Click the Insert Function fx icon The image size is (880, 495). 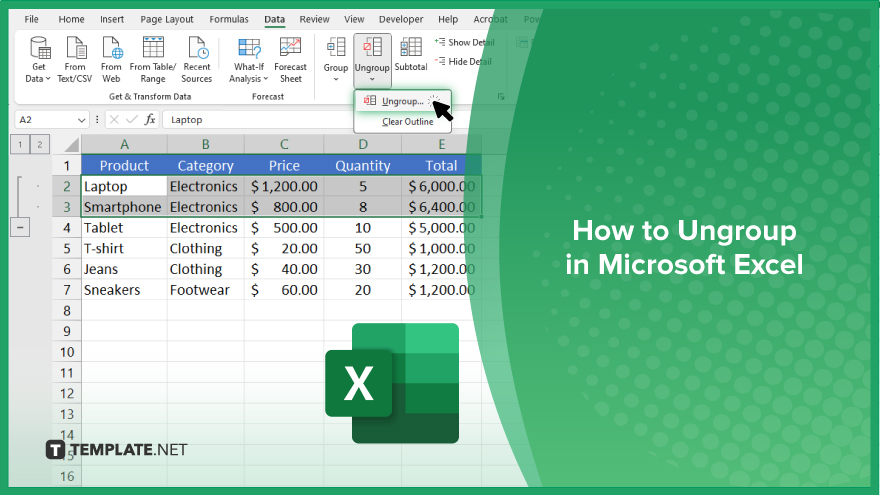click(x=150, y=120)
